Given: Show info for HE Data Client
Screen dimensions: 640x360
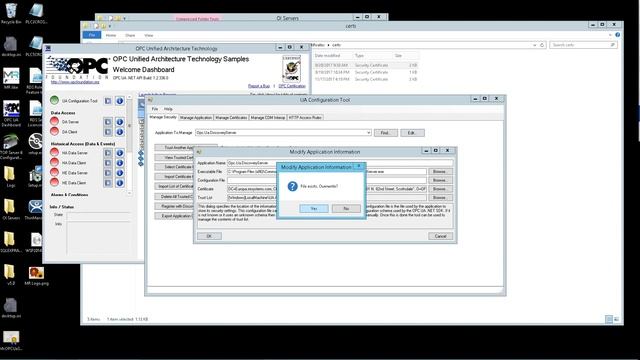Looking at the screenshot, I should pyautogui.click(x=120, y=183).
